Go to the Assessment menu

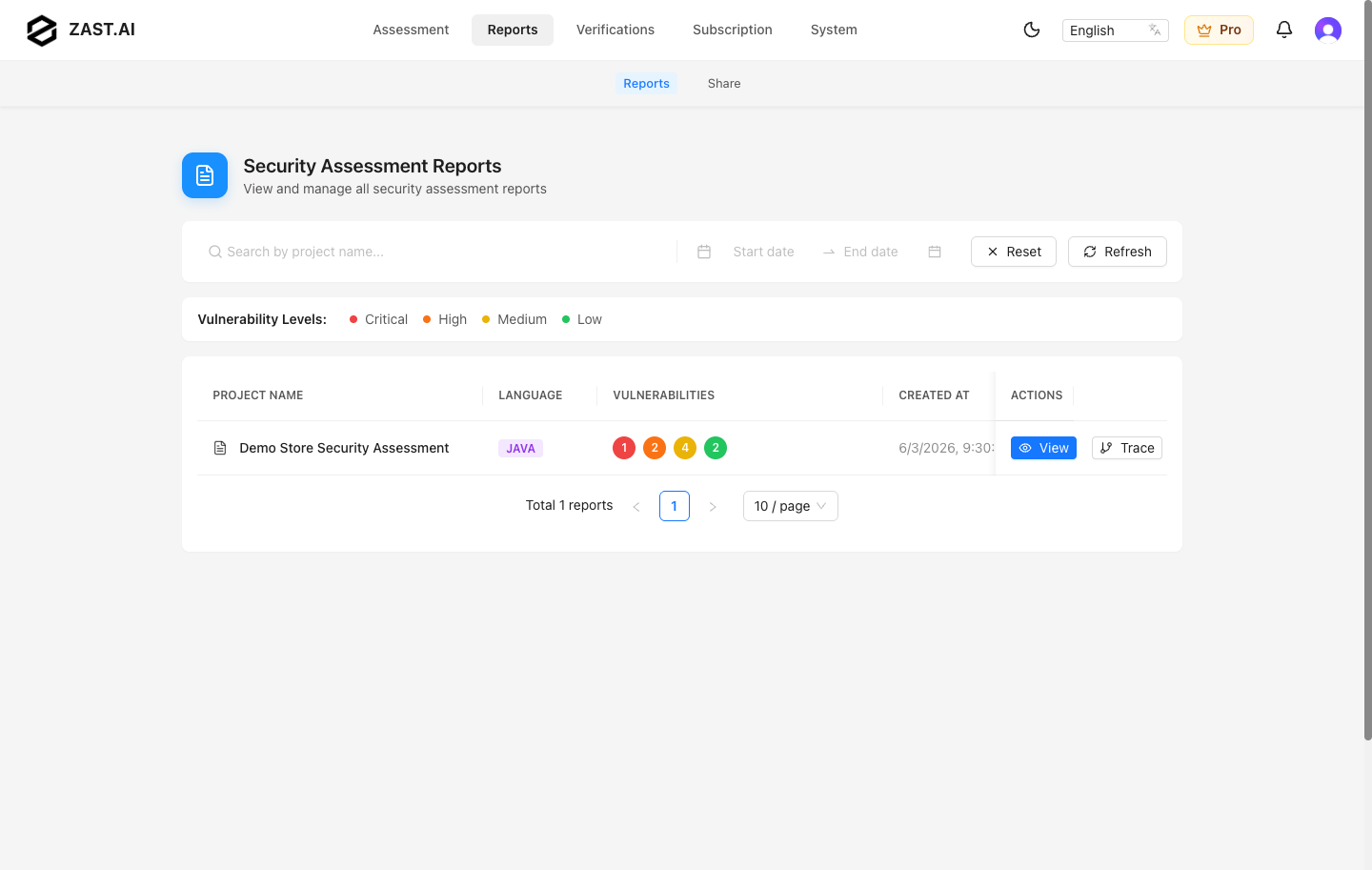pos(411,30)
